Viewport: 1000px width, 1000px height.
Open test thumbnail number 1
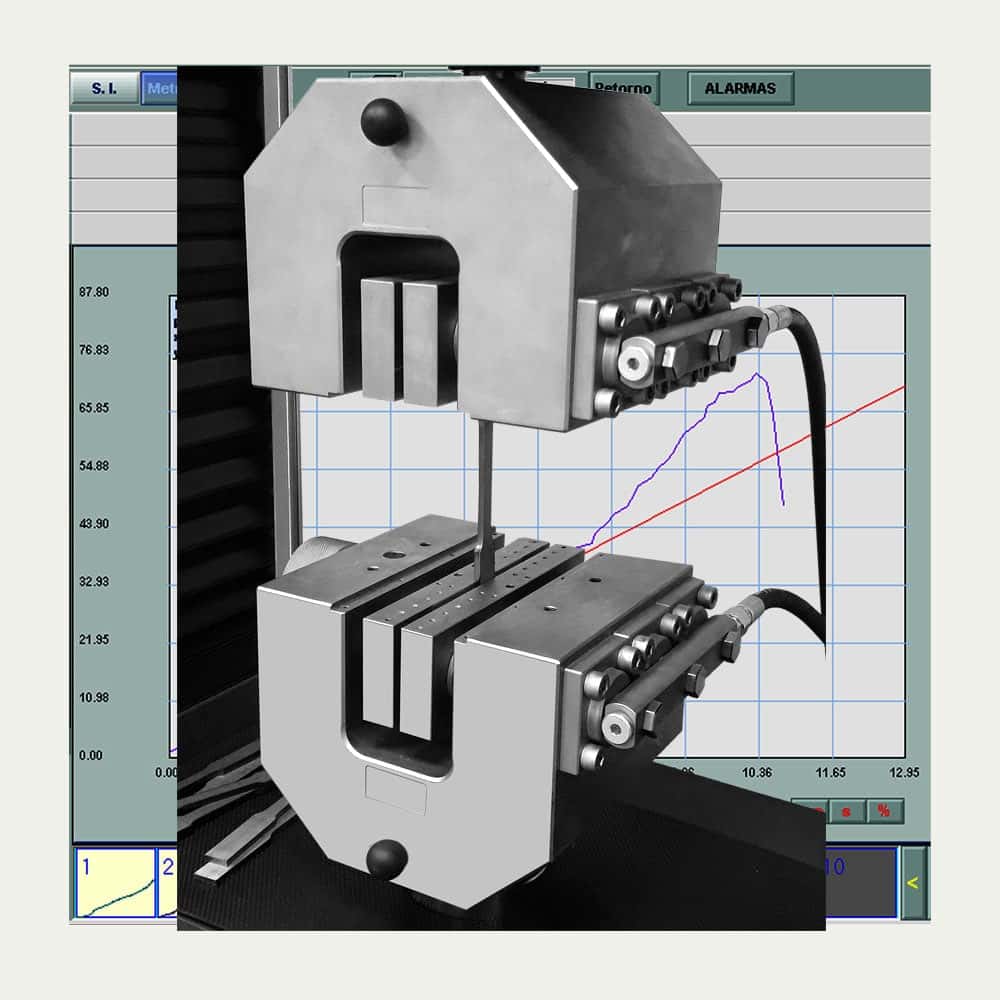[115, 883]
